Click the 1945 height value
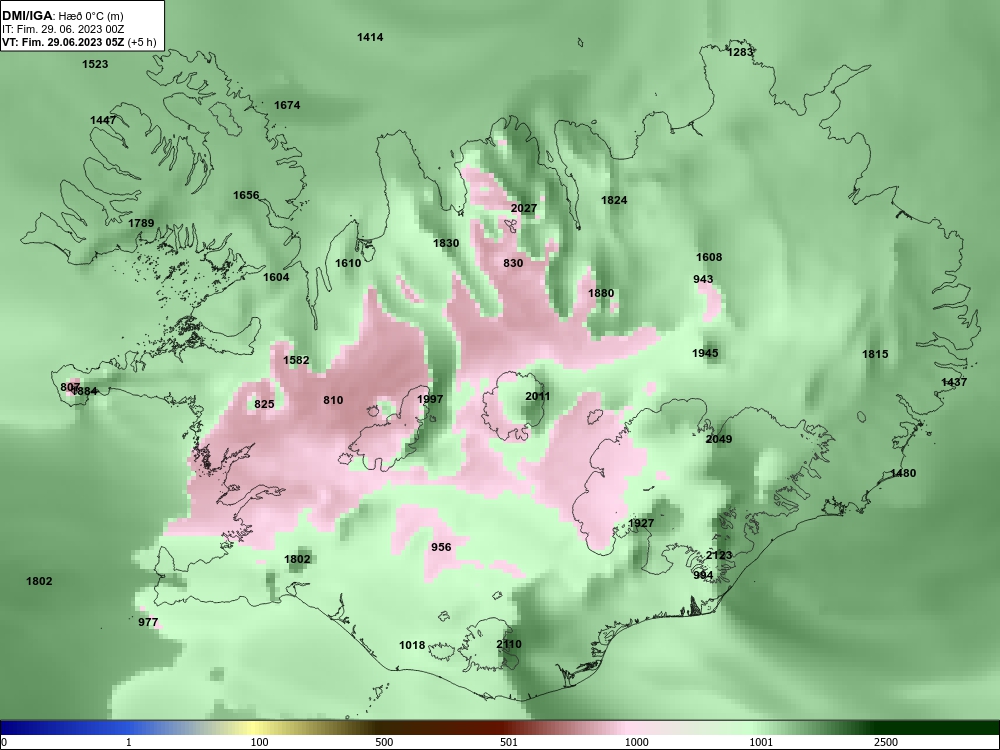The height and width of the screenshot is (750, 1000). tap(705, 353)
